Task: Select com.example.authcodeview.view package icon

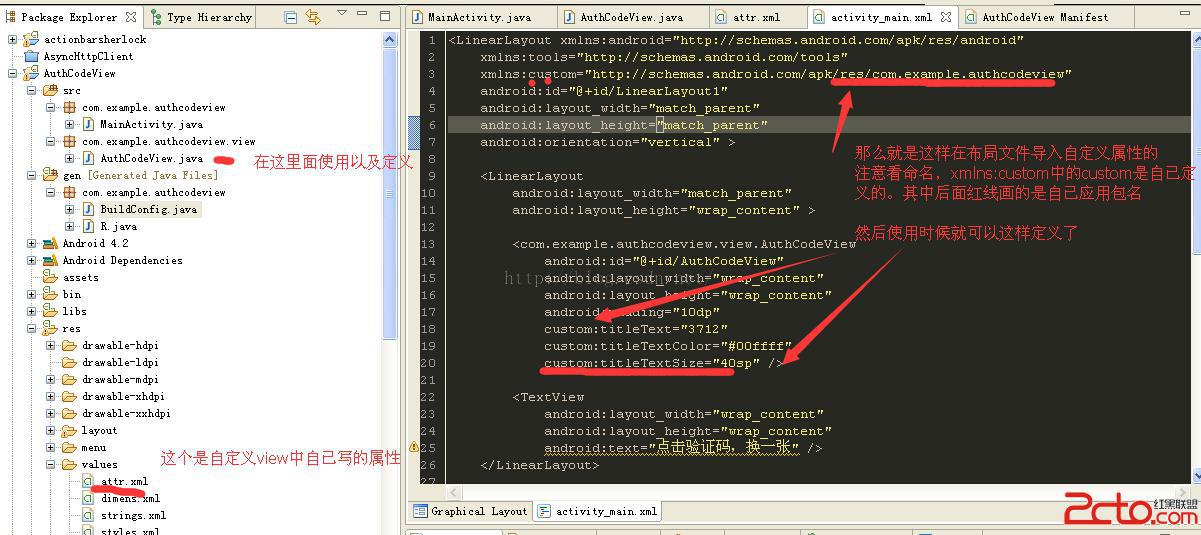Action: 69,141
